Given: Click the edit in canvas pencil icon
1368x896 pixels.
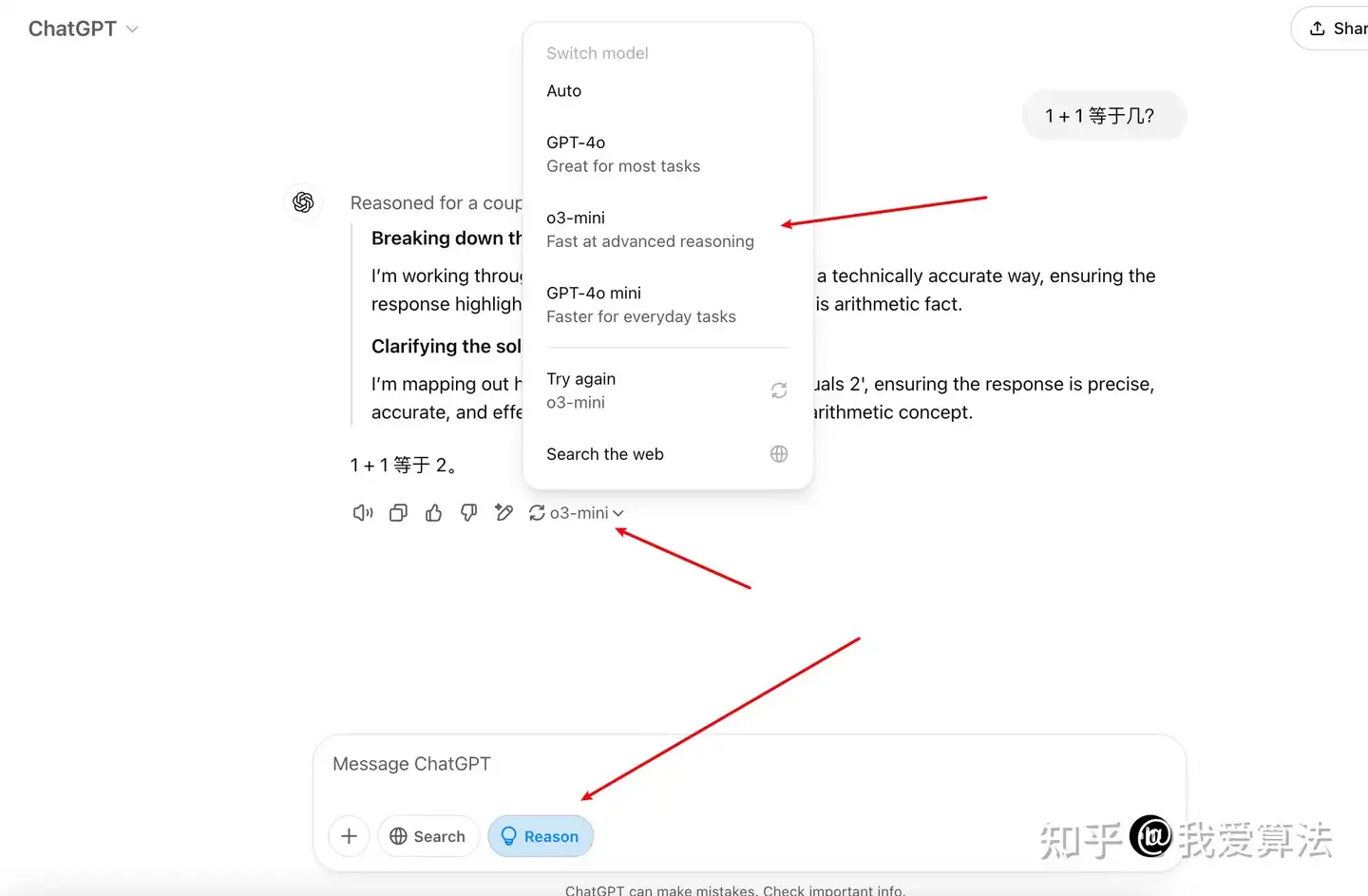Looking at the screenshot, I should pyautogui.click(x=503, y=513).
